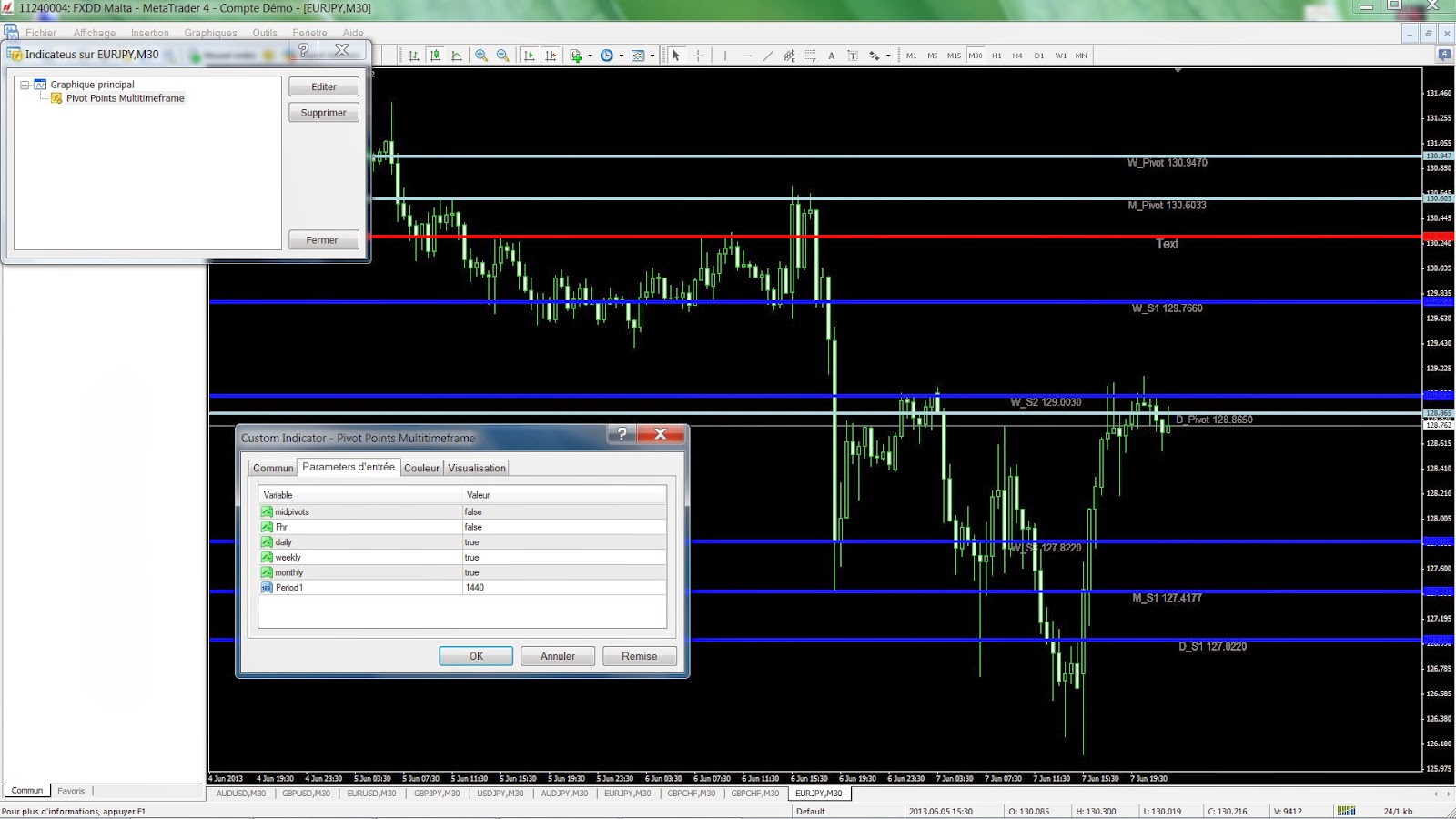
Task: Click the Editer button
Action: click(x=324, y=86)
